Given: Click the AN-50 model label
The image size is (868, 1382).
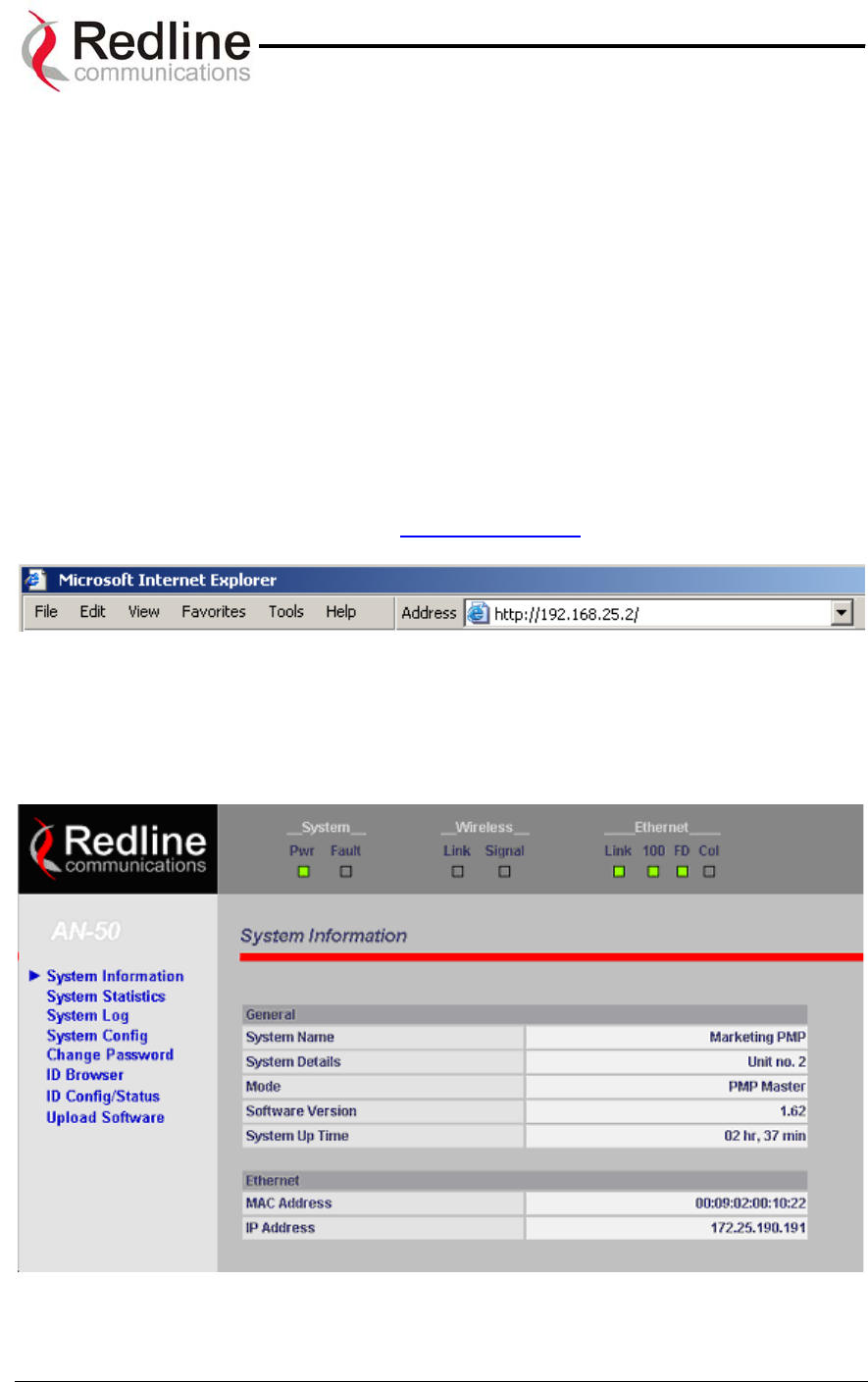Looking at the screenshot, I should [x=86, y=931].
